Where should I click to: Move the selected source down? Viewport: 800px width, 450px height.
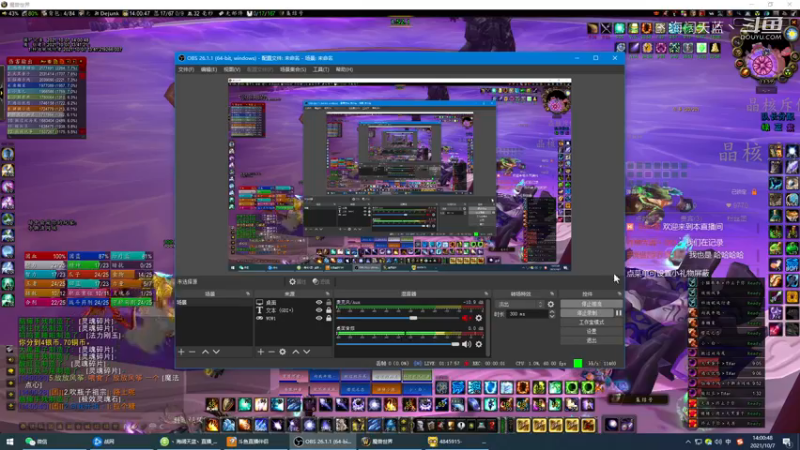click(307, 352)
